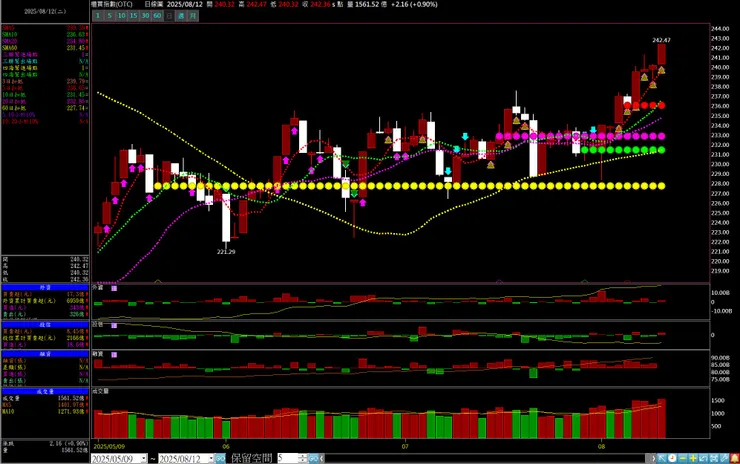
Task: Click the chart restore icon after the plus
Action: (x=703, y=458)
